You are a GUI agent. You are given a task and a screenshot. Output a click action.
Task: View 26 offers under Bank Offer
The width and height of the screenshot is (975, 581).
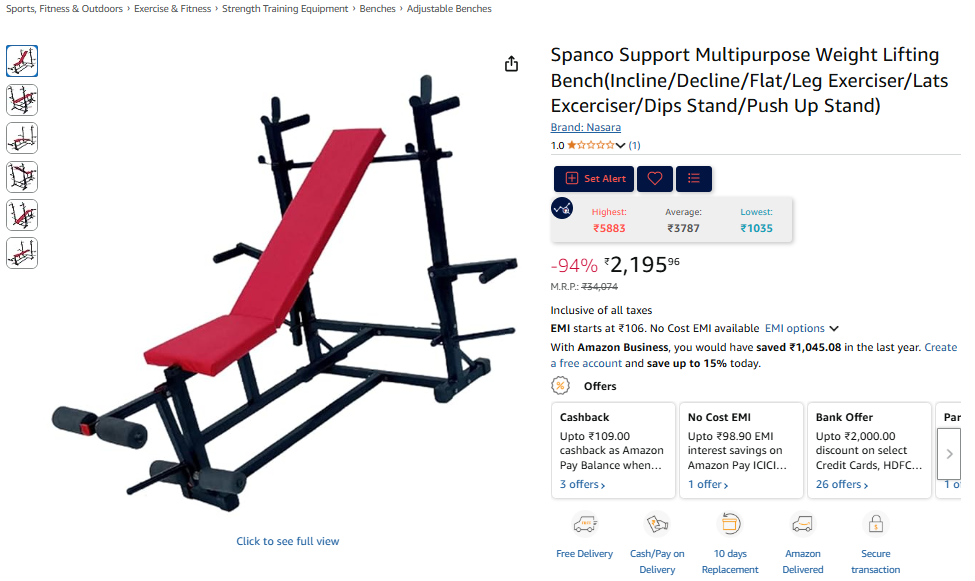tap(841, 485)
